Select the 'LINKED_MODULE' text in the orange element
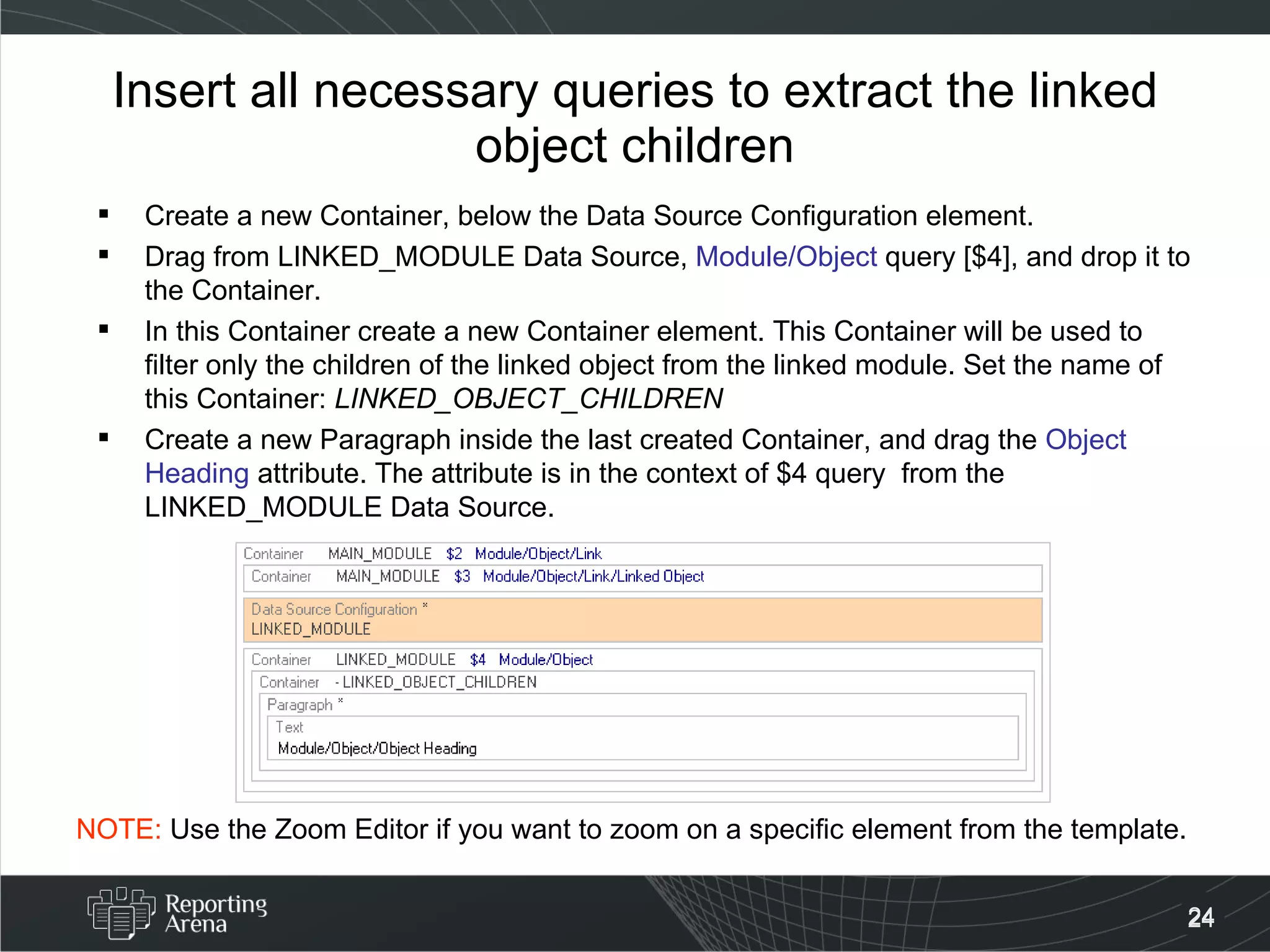Screen dimensions: 1270x952 (311, 629)
